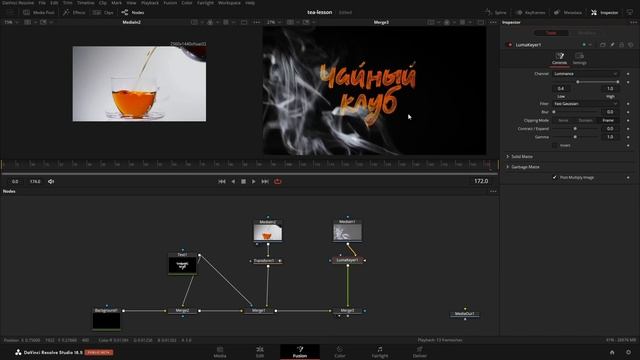The image size is (640, 360).
Task: Select the Merge1 node
Action: point(258,311)
